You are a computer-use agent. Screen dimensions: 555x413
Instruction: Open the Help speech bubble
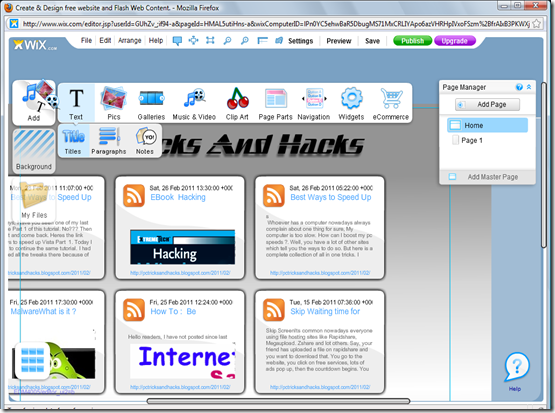tap(516, 372)
